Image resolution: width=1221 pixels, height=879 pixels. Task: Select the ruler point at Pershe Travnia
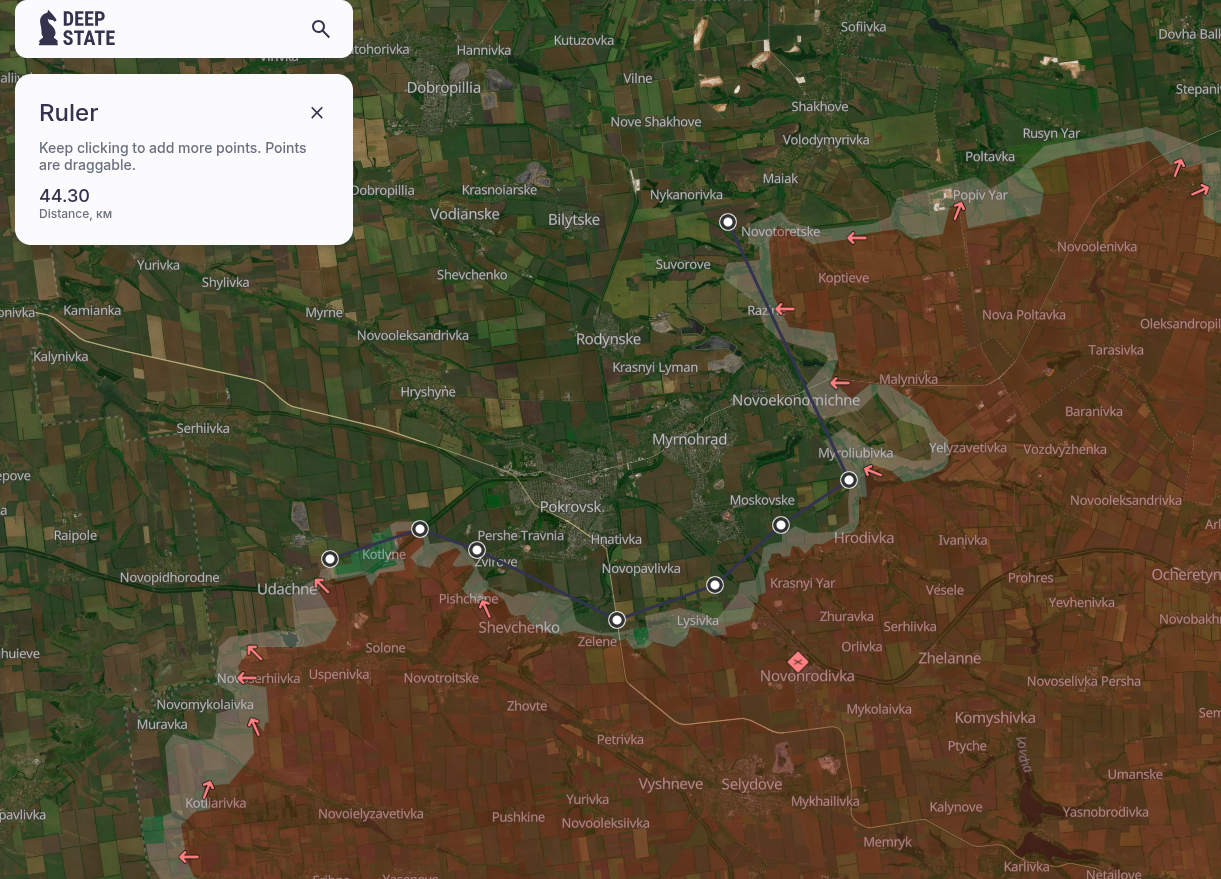(x=477, y=550)
